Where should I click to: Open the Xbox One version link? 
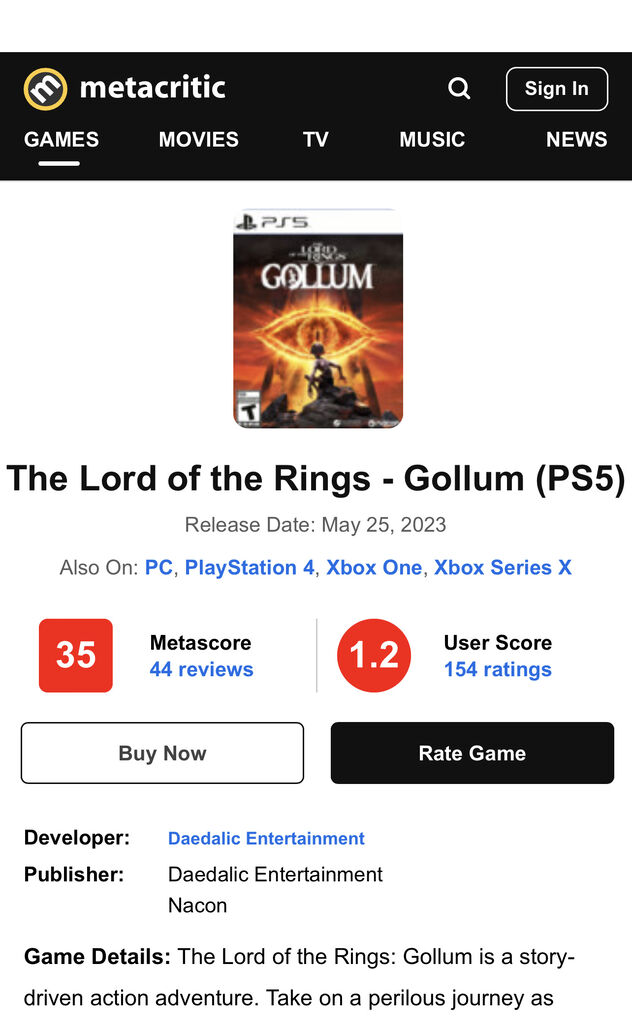374,567
